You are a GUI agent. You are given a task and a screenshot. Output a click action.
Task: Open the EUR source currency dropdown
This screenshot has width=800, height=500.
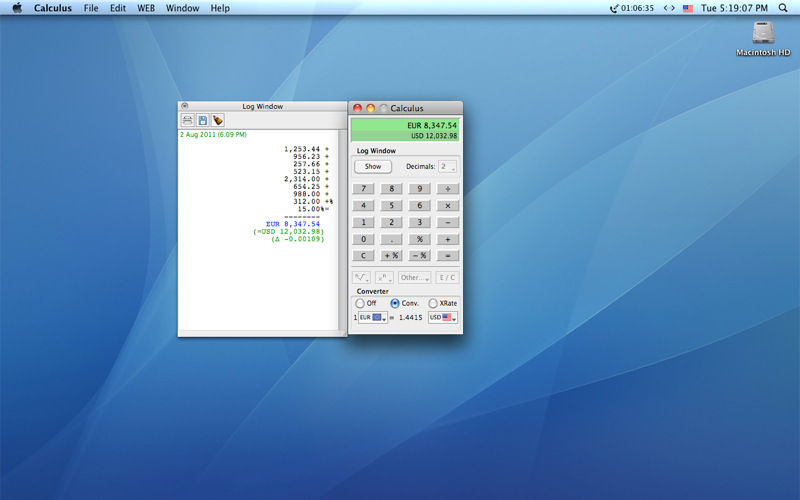point(373,317)
